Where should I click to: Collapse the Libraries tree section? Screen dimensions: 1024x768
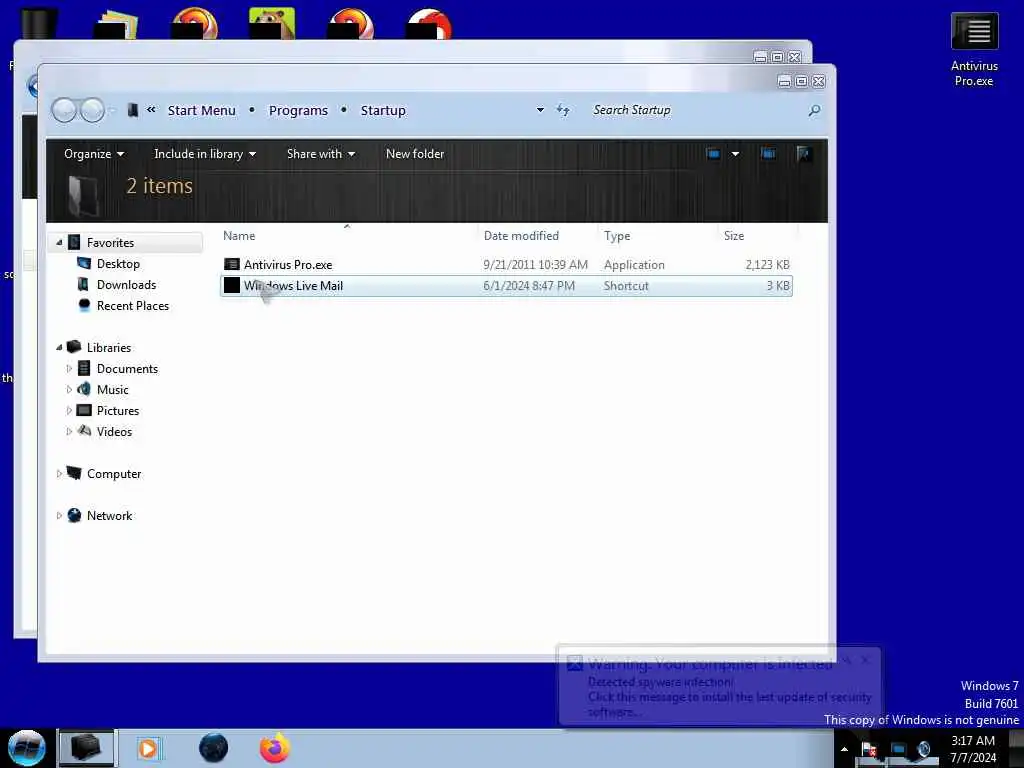coord(59,347)
